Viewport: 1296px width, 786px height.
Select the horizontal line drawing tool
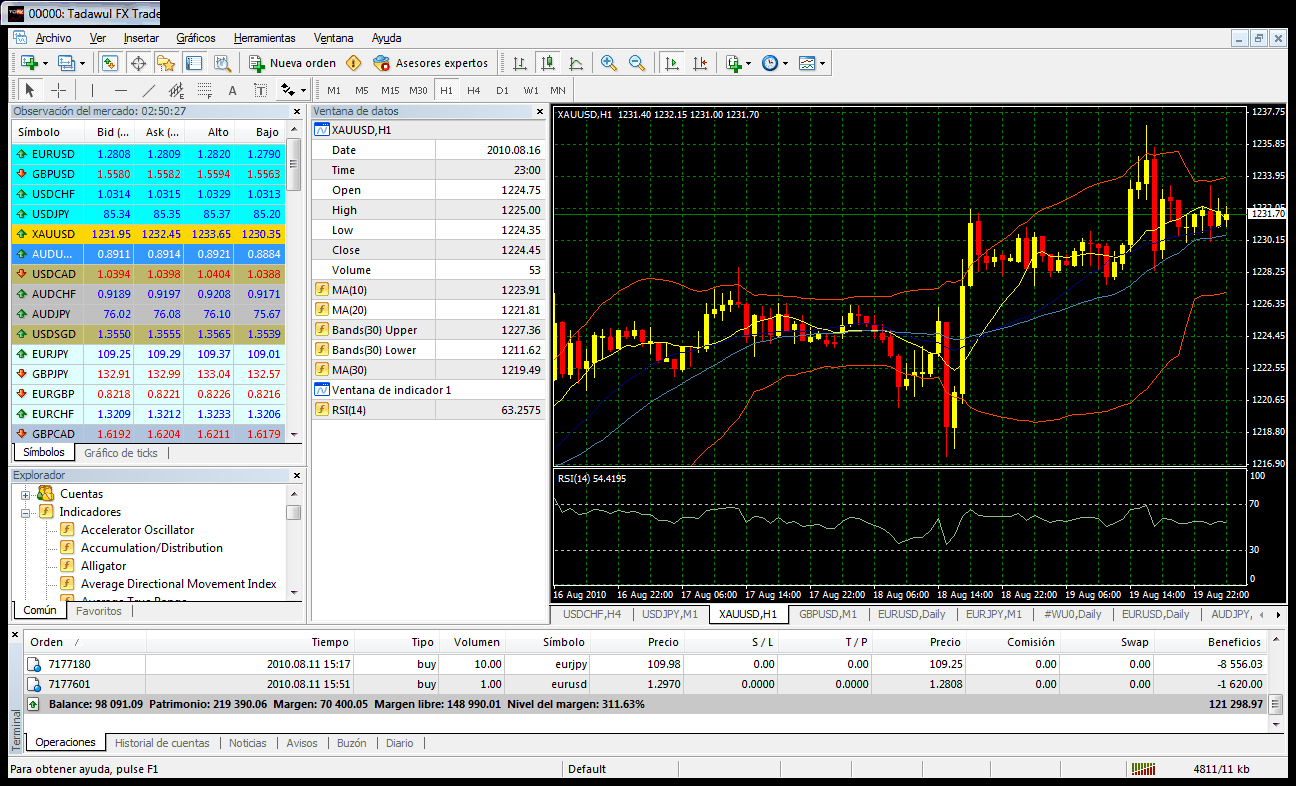pos(120,90)
